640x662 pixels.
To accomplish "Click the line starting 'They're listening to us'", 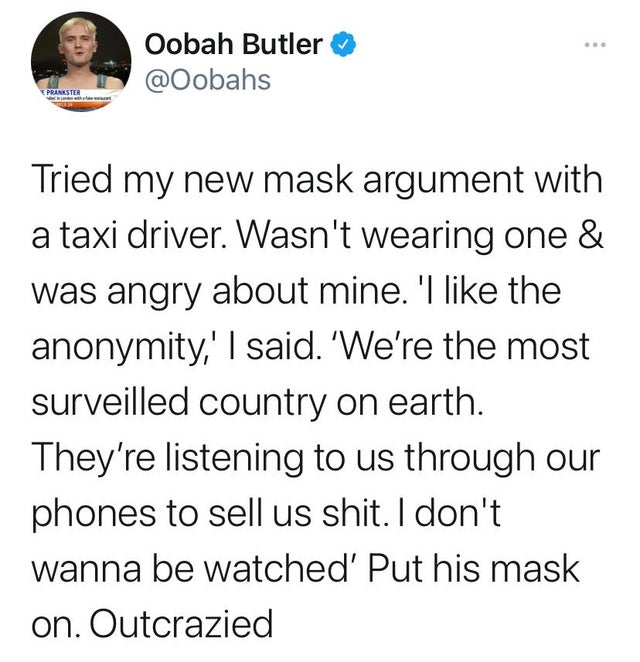I will 319,460.
